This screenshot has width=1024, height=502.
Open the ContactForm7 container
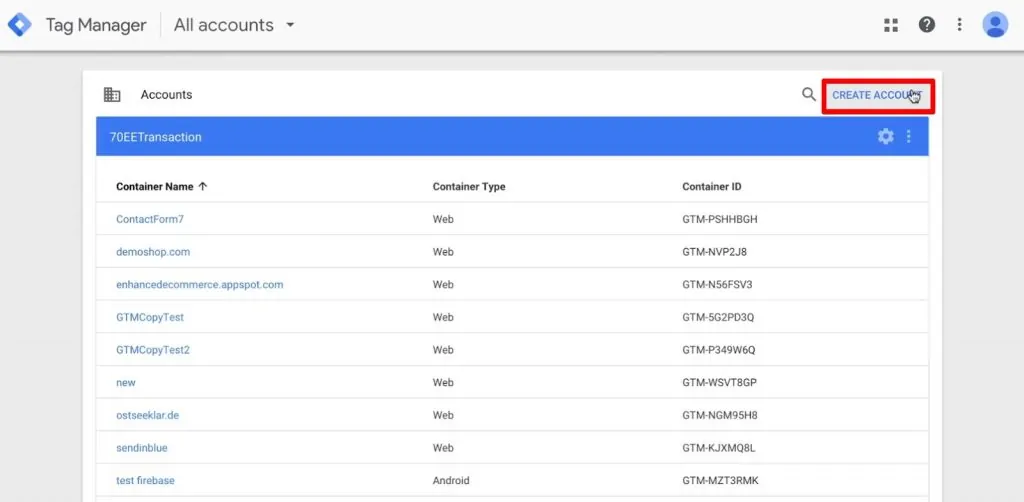point(150,219)
